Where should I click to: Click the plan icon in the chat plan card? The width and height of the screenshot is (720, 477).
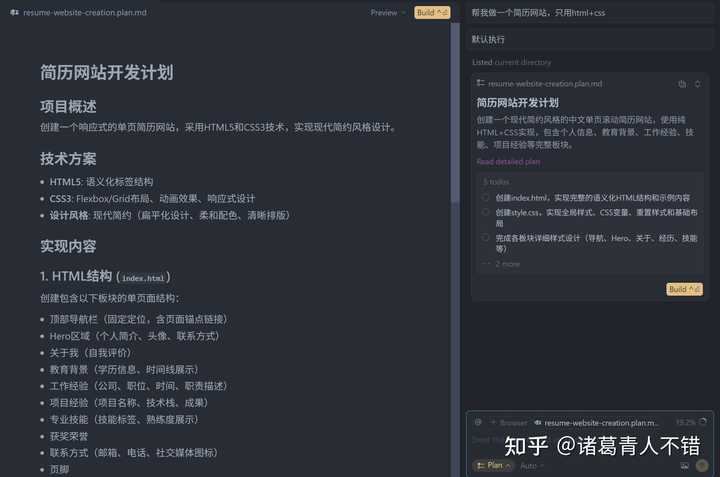480,83
